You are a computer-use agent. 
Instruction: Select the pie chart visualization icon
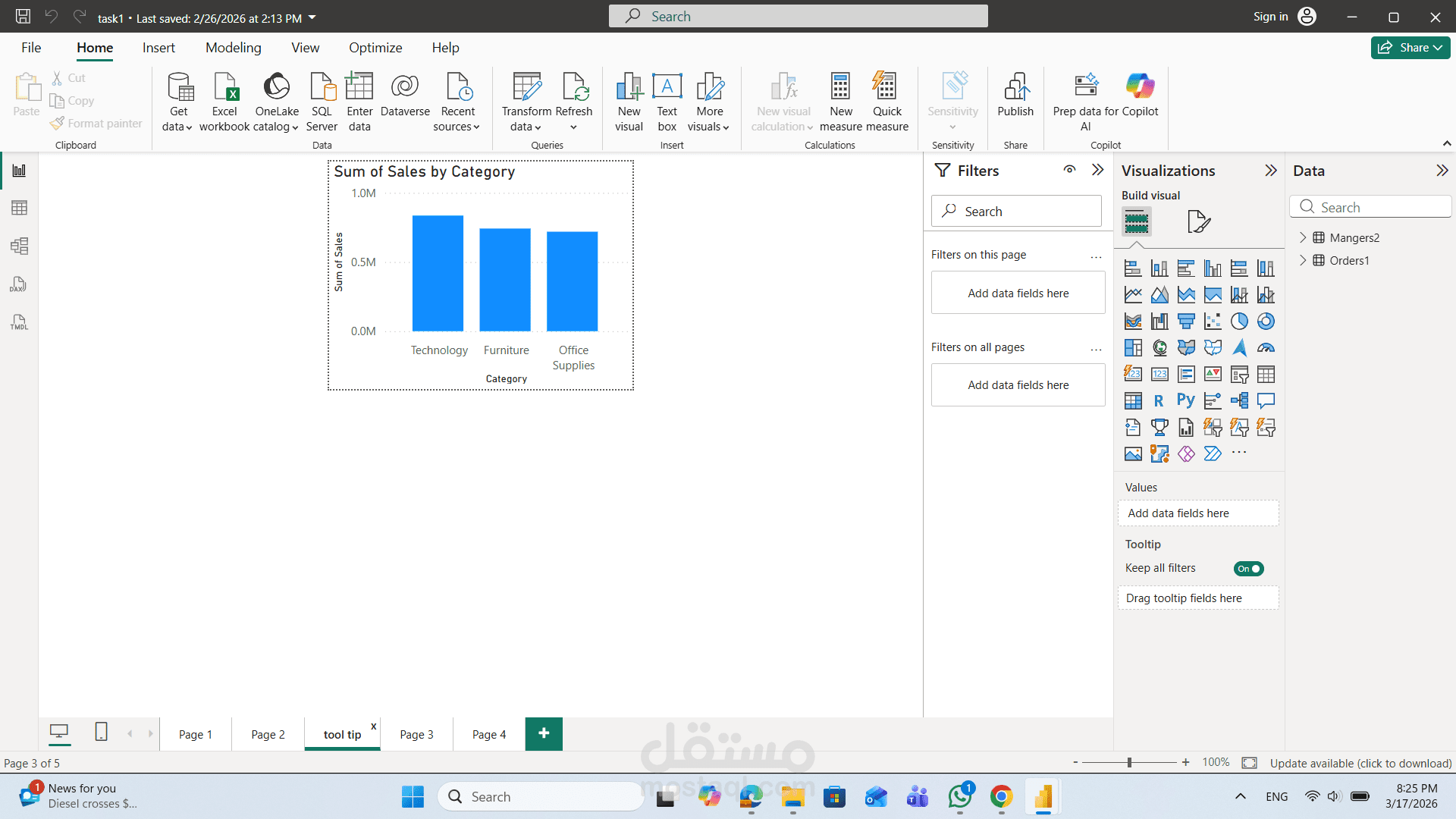1239,322
